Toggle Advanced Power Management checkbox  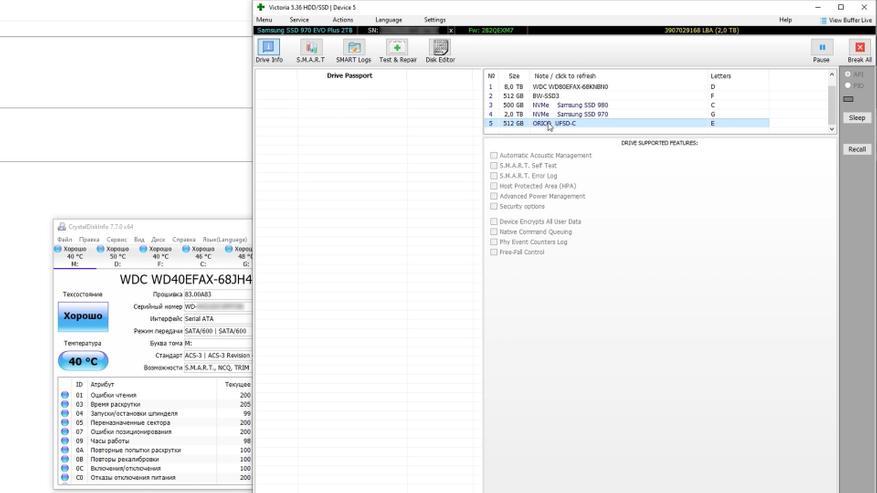click(x=493, y=196)
